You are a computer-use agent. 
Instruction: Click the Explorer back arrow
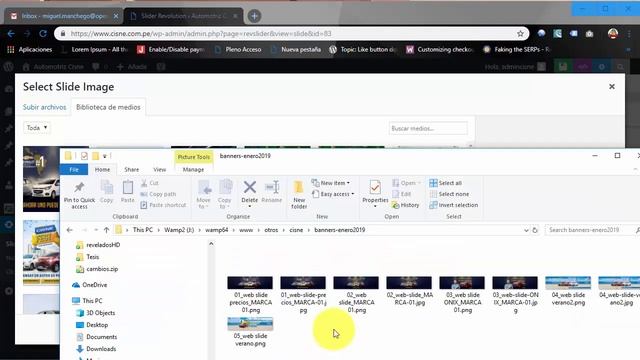[69, 230]
